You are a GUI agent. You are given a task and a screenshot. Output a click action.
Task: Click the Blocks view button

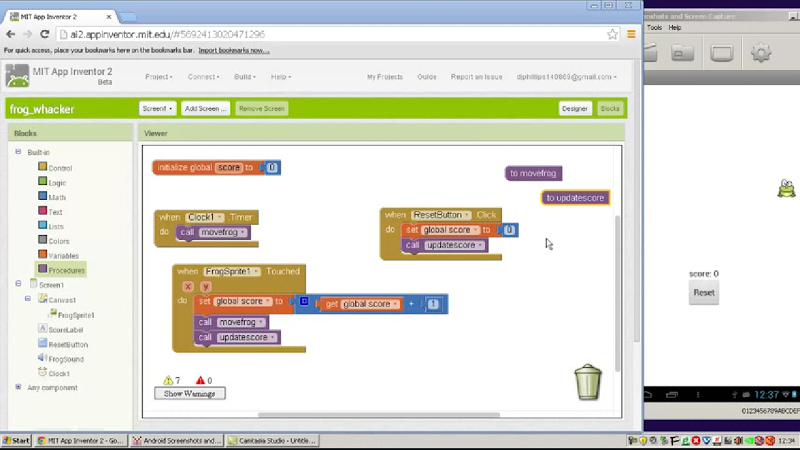coord(610,109)
